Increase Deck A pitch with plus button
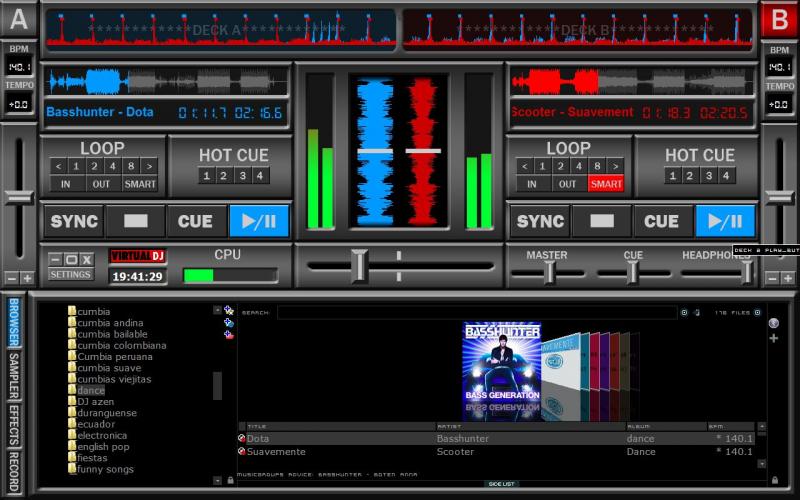This screenshot has width=800, height=500. [x=27, y=278]
